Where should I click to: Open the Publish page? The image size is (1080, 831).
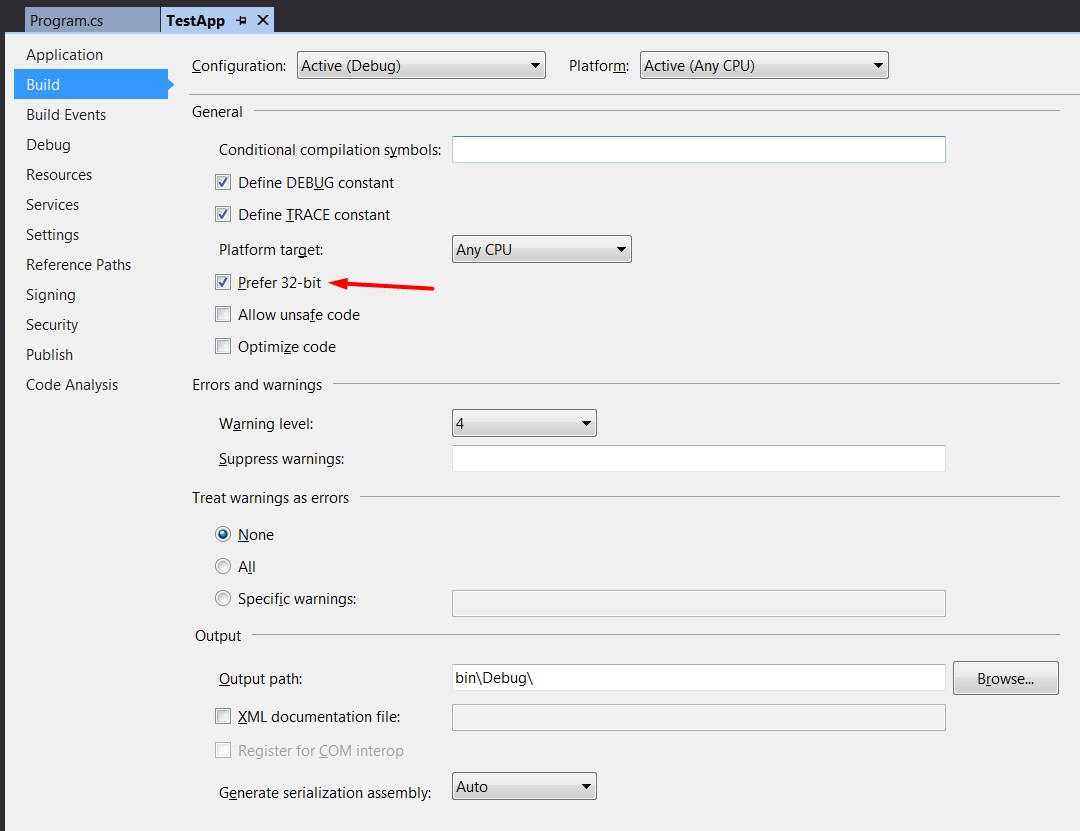[50, 355]
